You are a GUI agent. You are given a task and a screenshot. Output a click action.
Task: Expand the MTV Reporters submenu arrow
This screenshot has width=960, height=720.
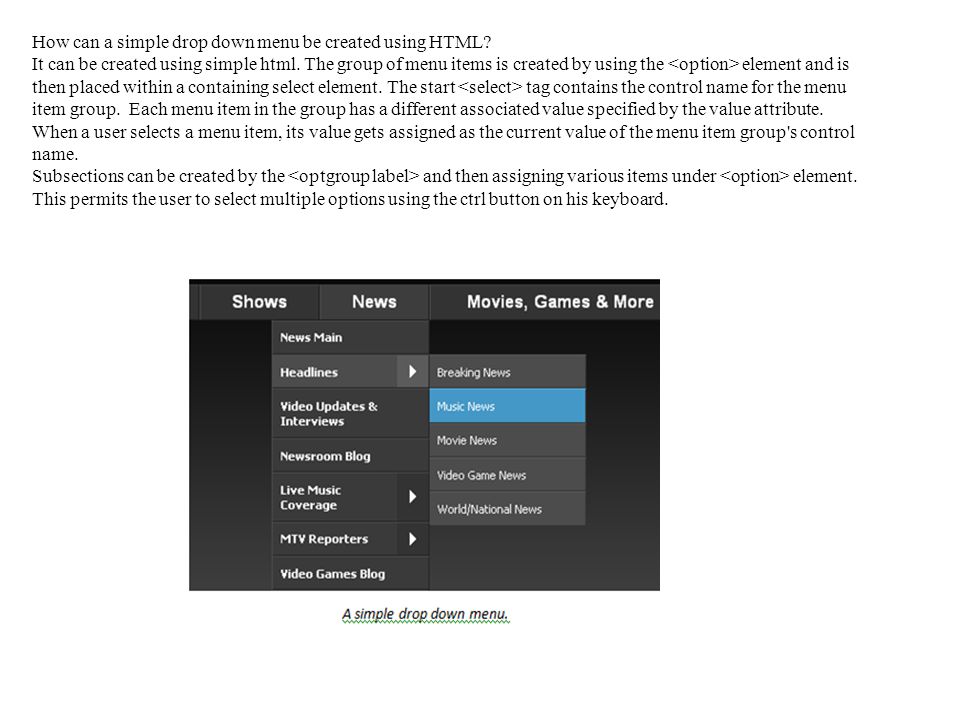[413, 539]
